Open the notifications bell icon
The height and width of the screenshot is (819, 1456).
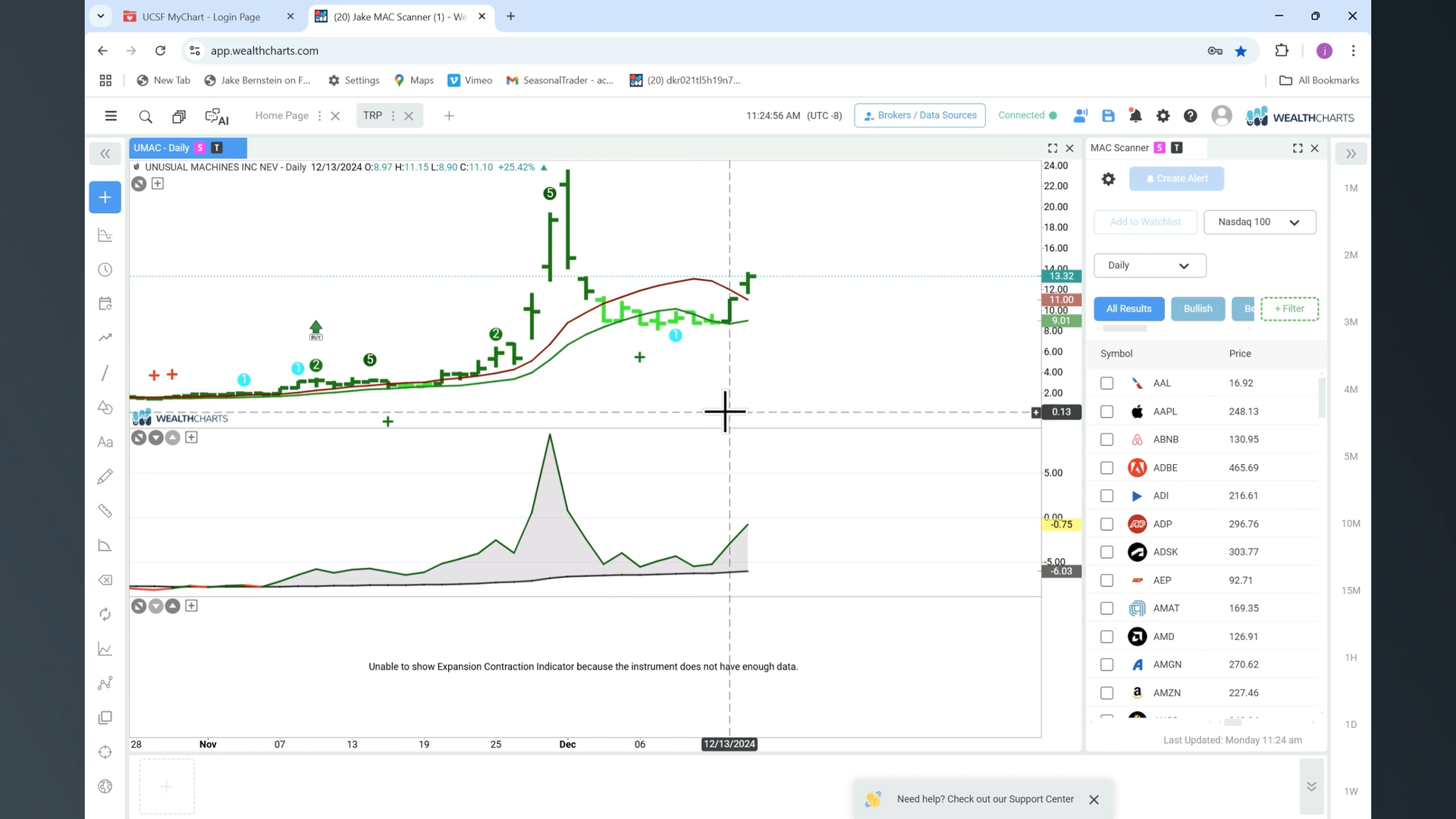coord(1135,116)
